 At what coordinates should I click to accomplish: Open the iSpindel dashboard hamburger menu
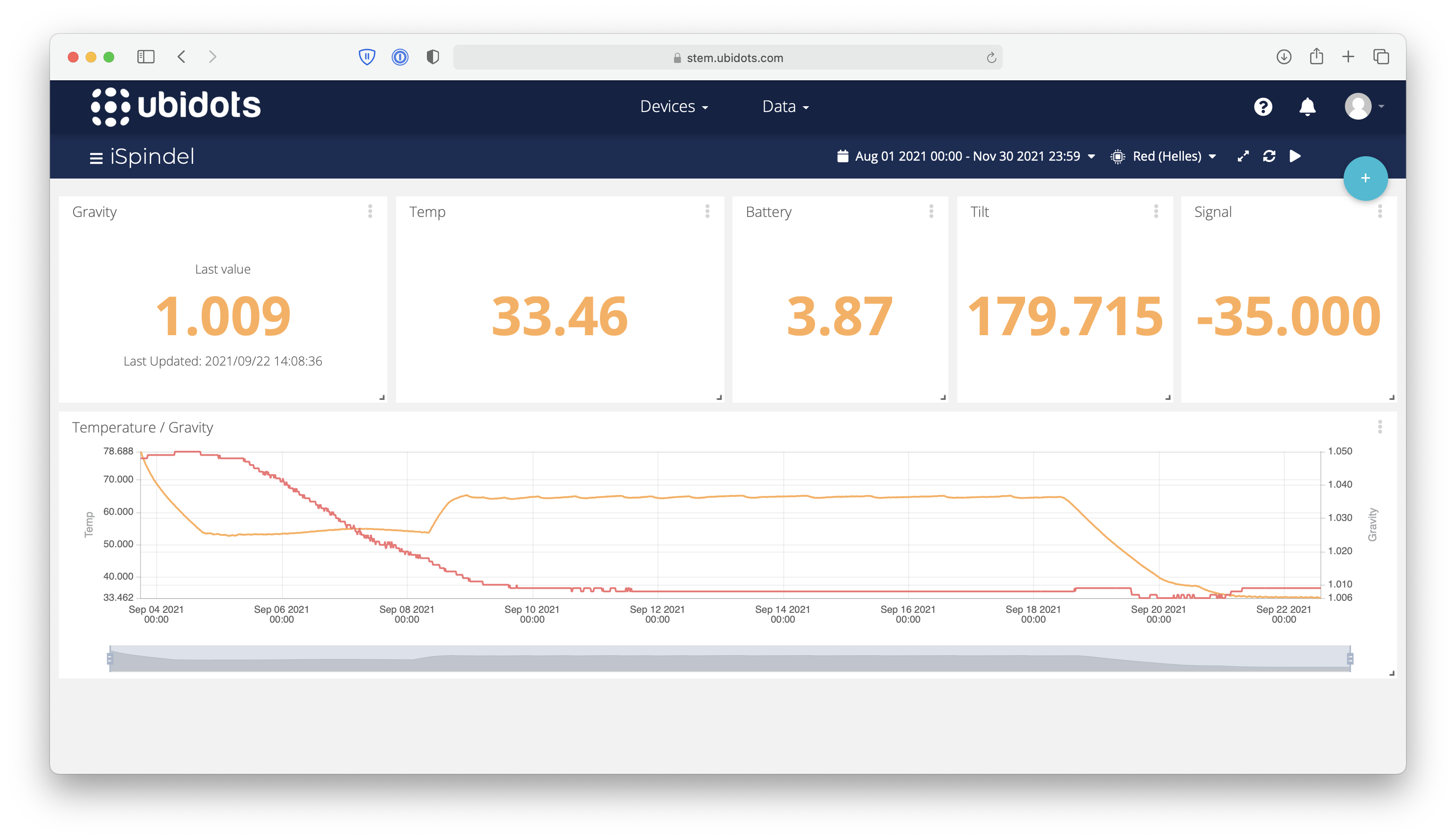95,158
